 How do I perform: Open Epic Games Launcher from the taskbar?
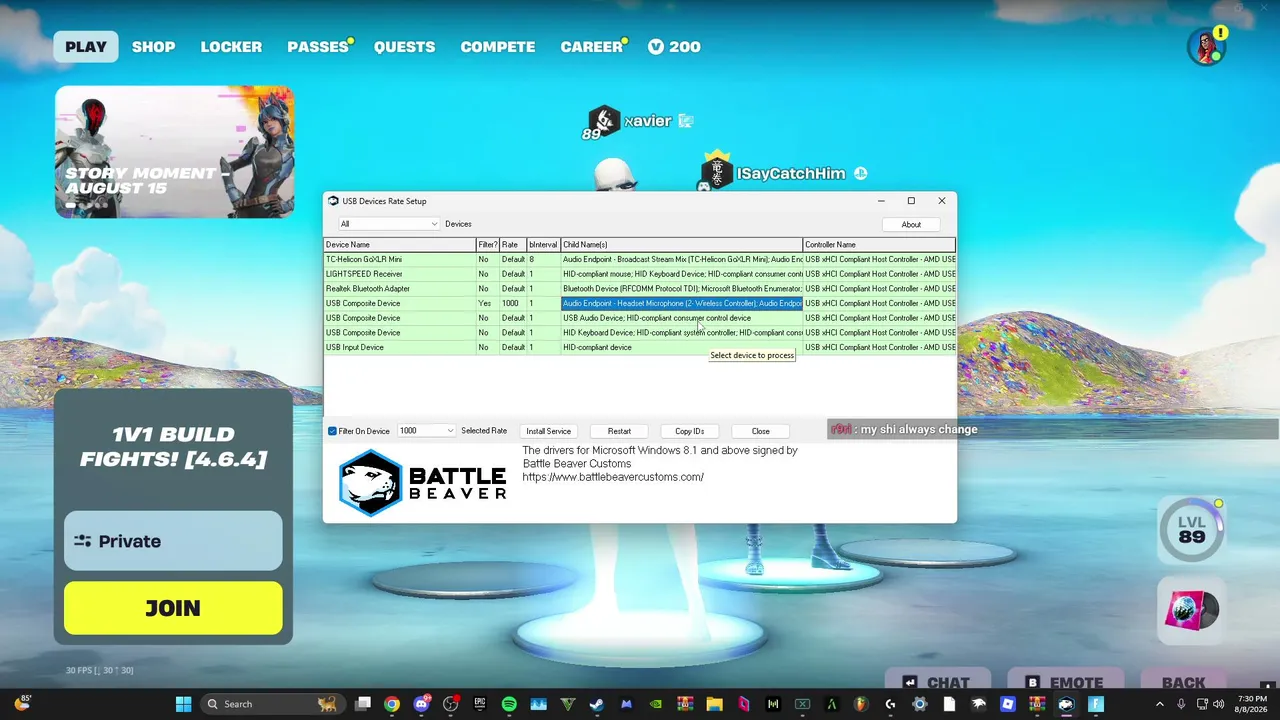[480, 704]
